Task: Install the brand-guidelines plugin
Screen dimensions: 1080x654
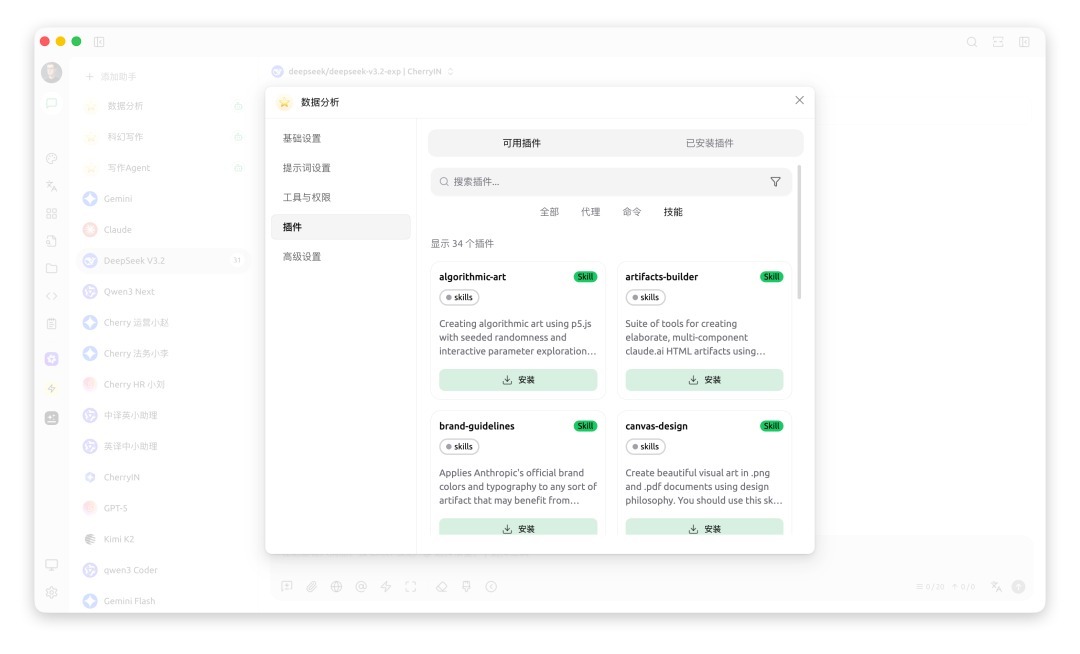Action: [518, 527]
